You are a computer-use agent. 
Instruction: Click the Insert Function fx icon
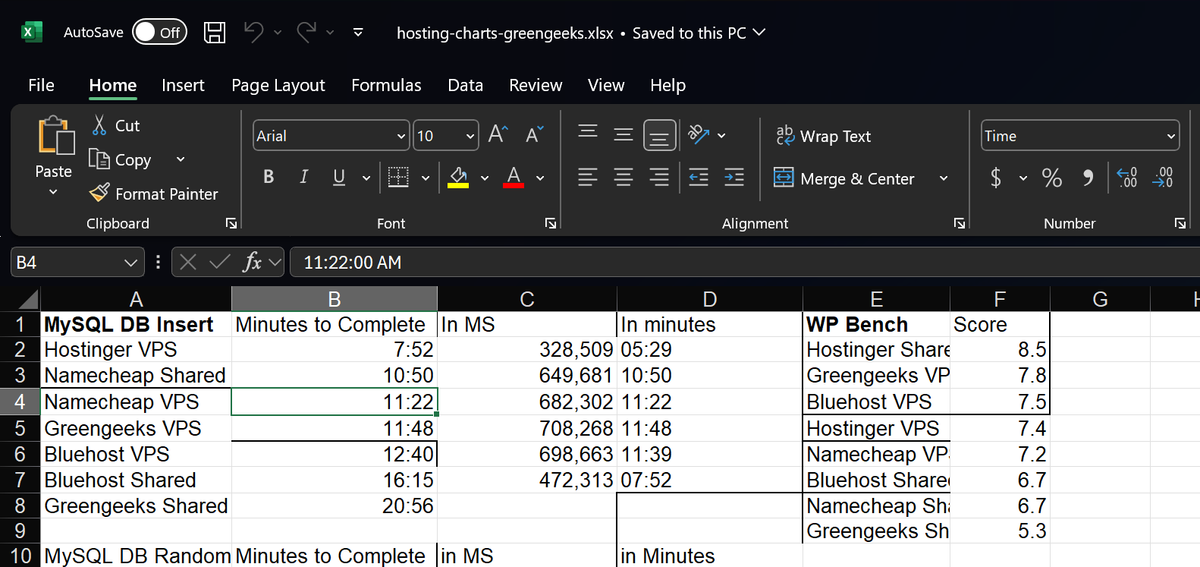point(252,262)
